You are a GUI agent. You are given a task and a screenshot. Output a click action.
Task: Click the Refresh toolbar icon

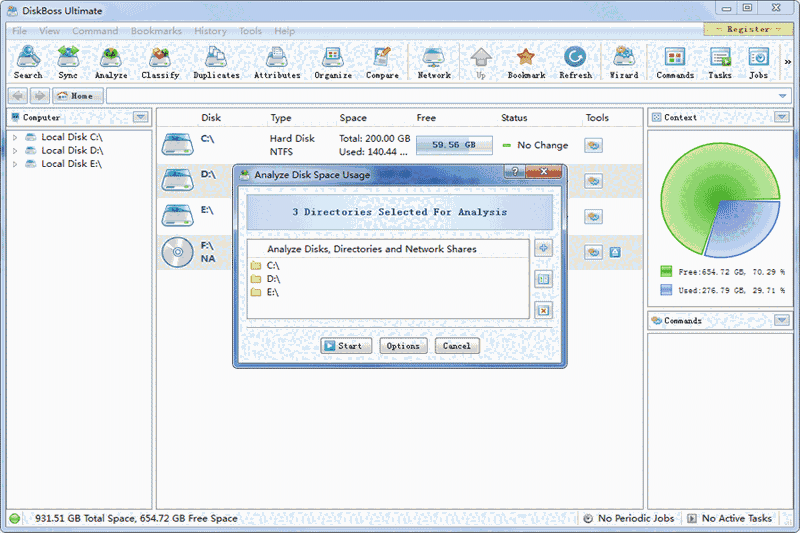(x=575, y=62)
